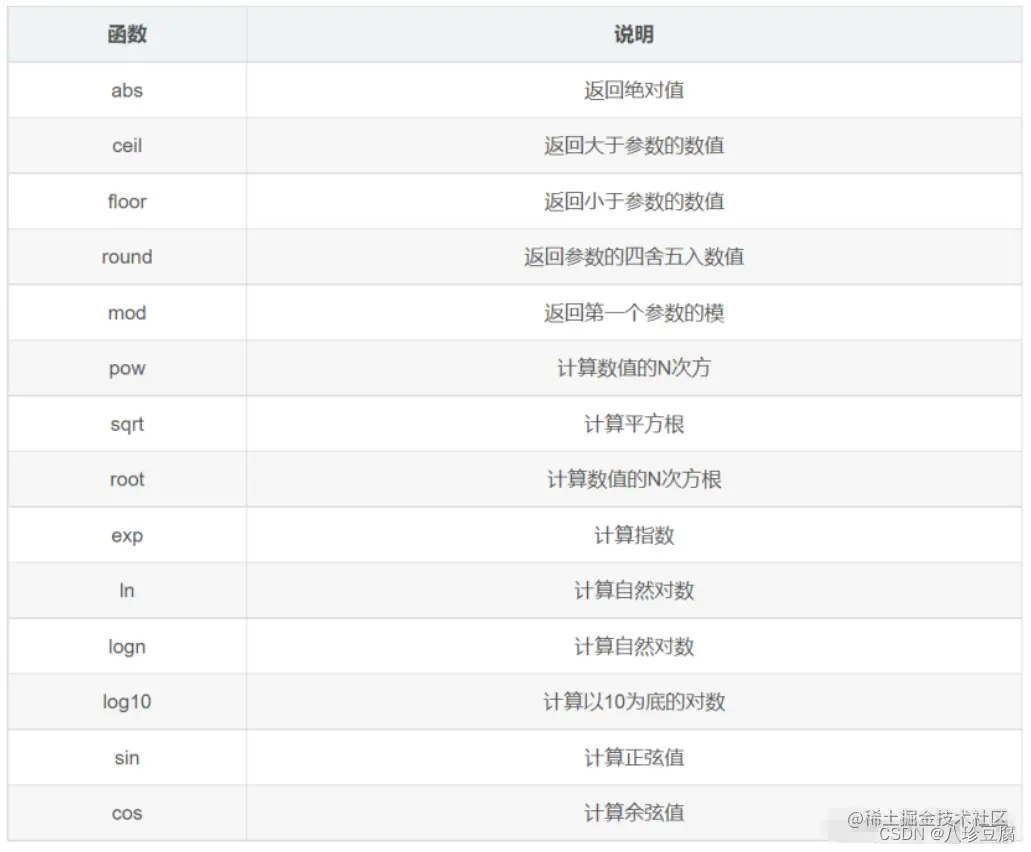This screenshot has height=852, width=1031.
Task: Click '计算自然对数' in the ln row
Action: coord(634,590)
